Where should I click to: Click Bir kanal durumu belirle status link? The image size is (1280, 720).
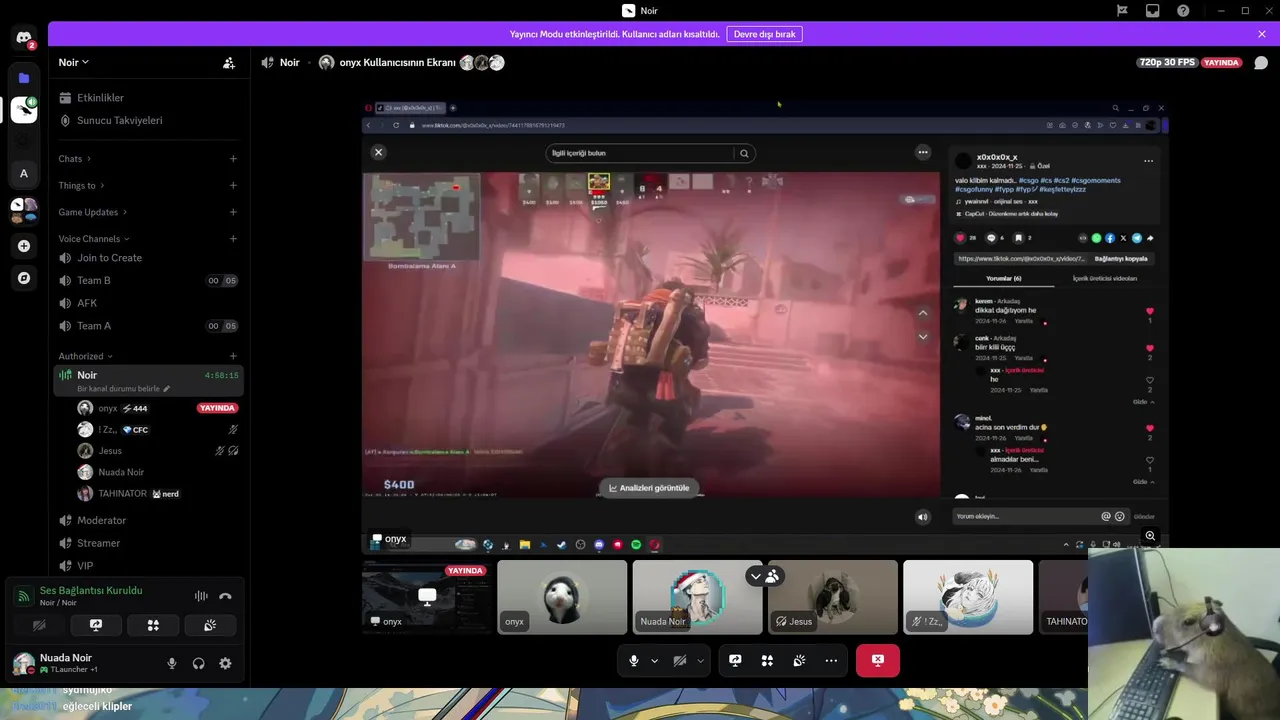tap(124, 389)
